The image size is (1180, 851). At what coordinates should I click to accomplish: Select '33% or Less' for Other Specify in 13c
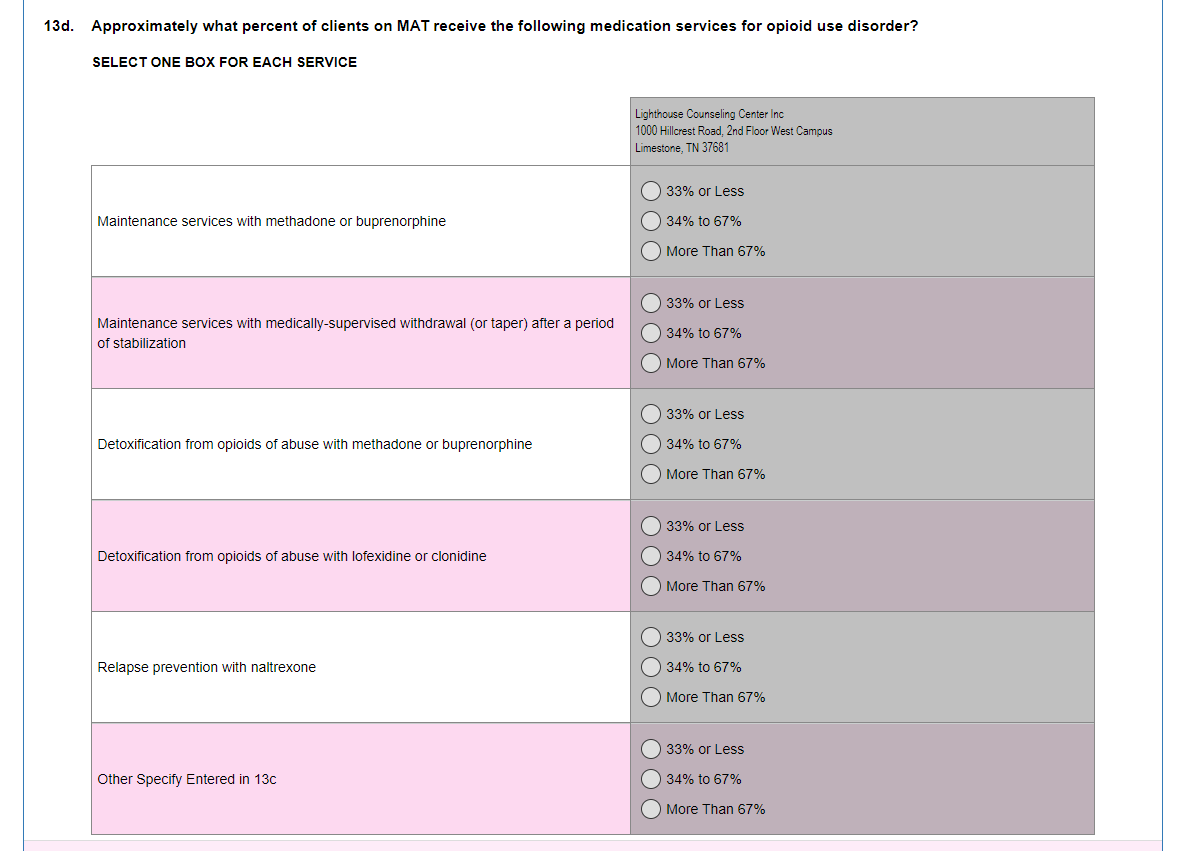tap(651, 749)
